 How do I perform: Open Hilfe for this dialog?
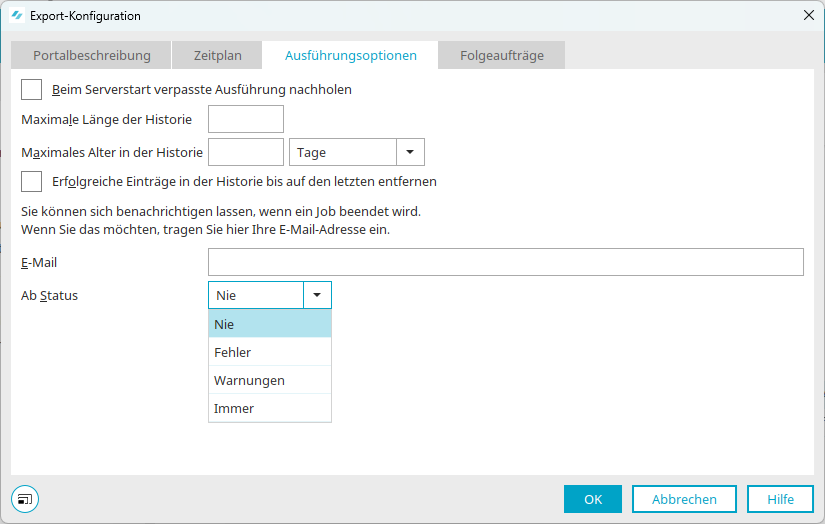[781, 499]
